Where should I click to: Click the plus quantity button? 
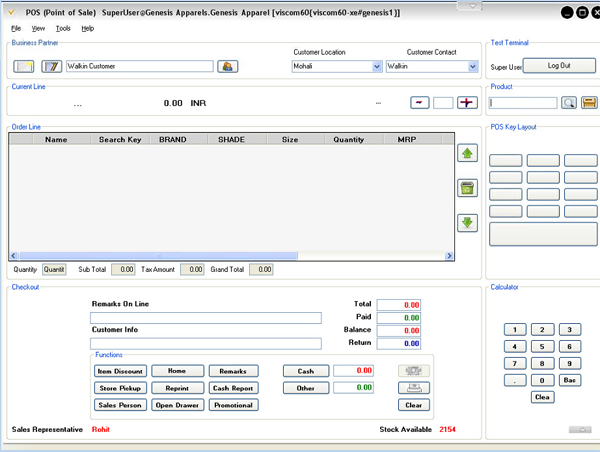click(467, 103)
